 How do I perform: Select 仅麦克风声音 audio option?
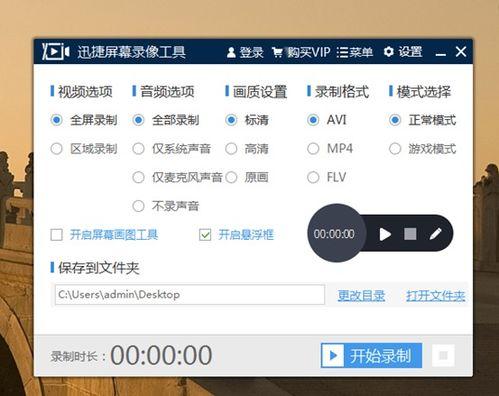pos(177,177)
